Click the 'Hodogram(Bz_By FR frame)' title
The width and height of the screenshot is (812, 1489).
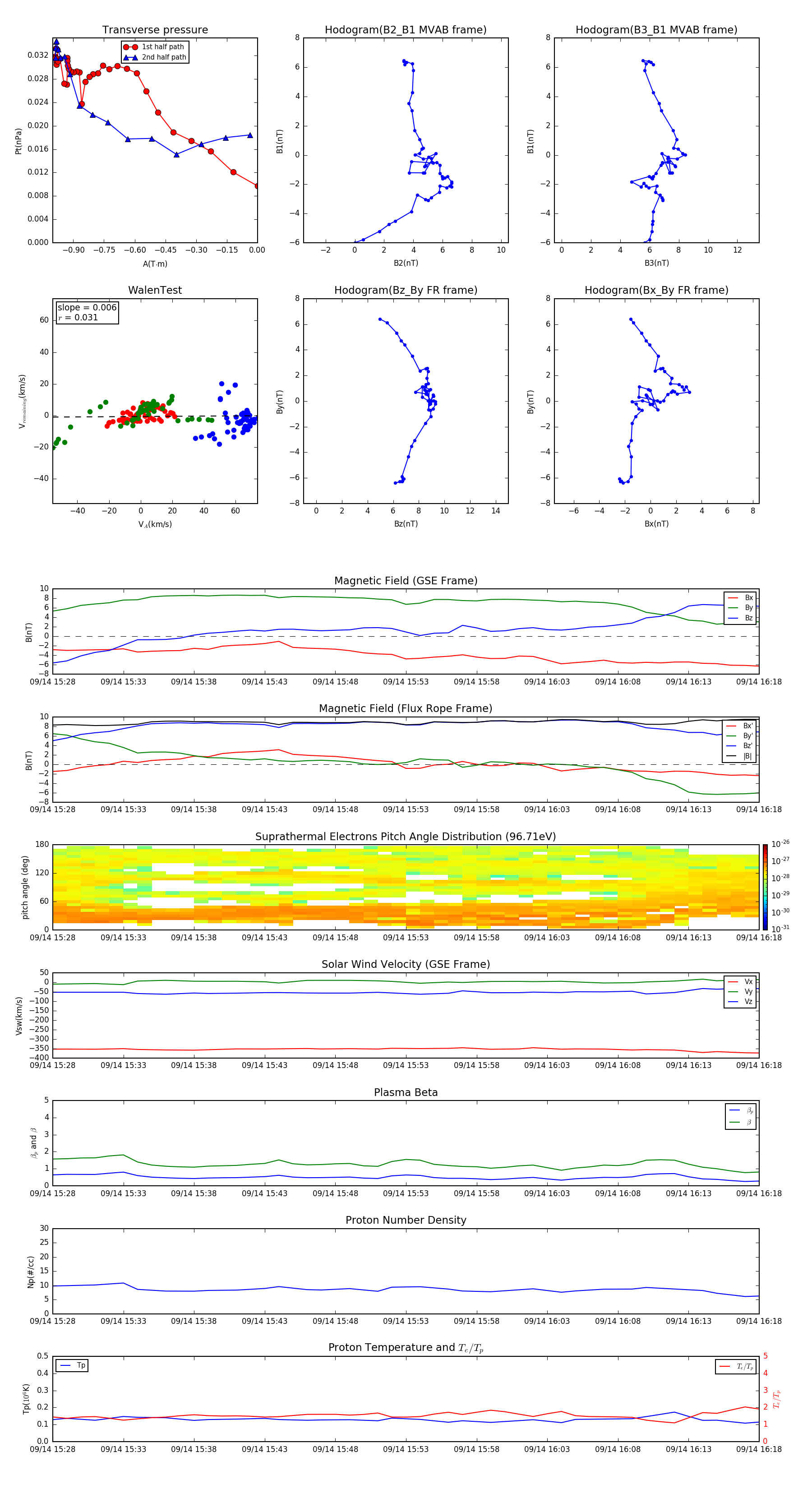point(406,290)
